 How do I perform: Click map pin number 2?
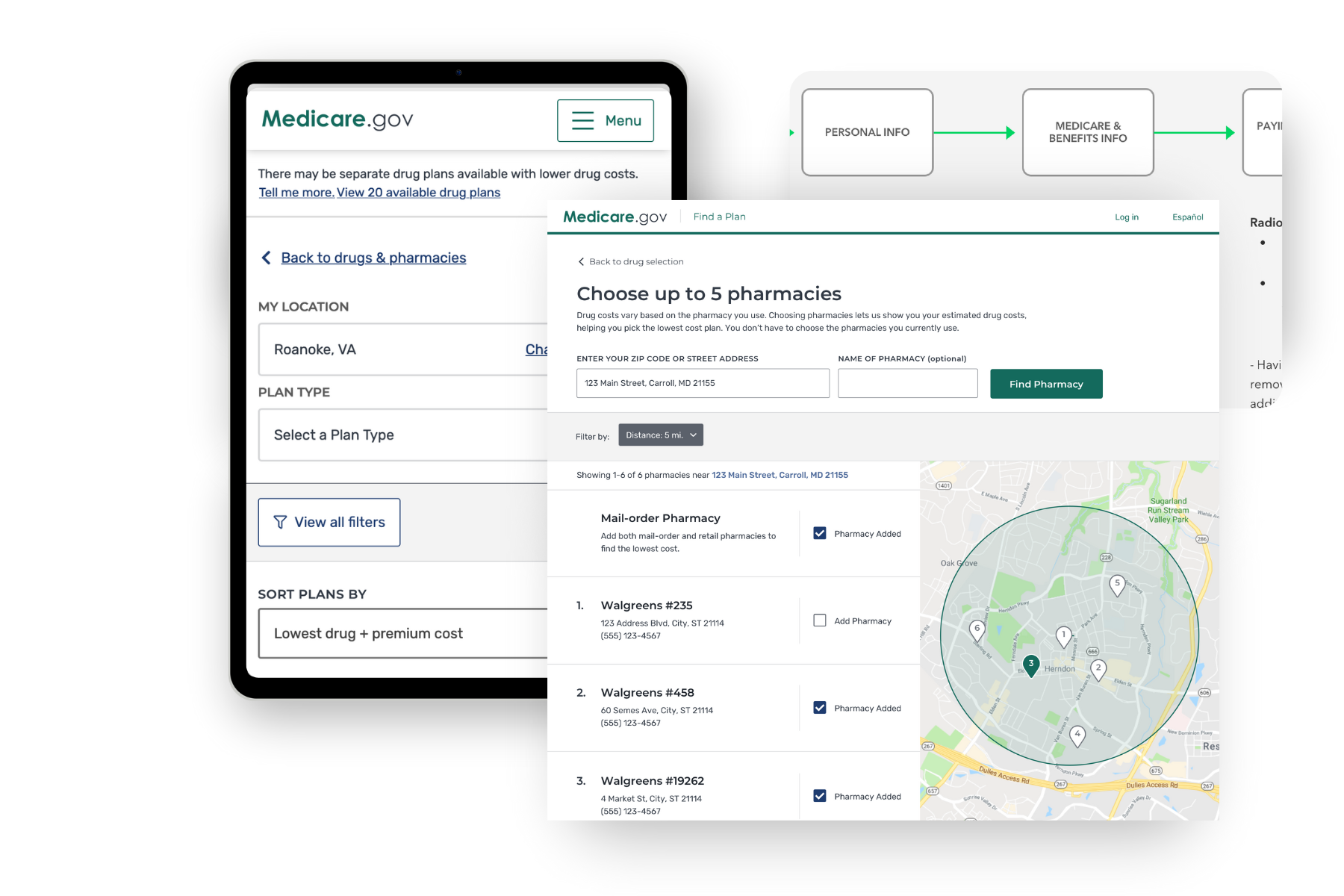coord(1098,668)
